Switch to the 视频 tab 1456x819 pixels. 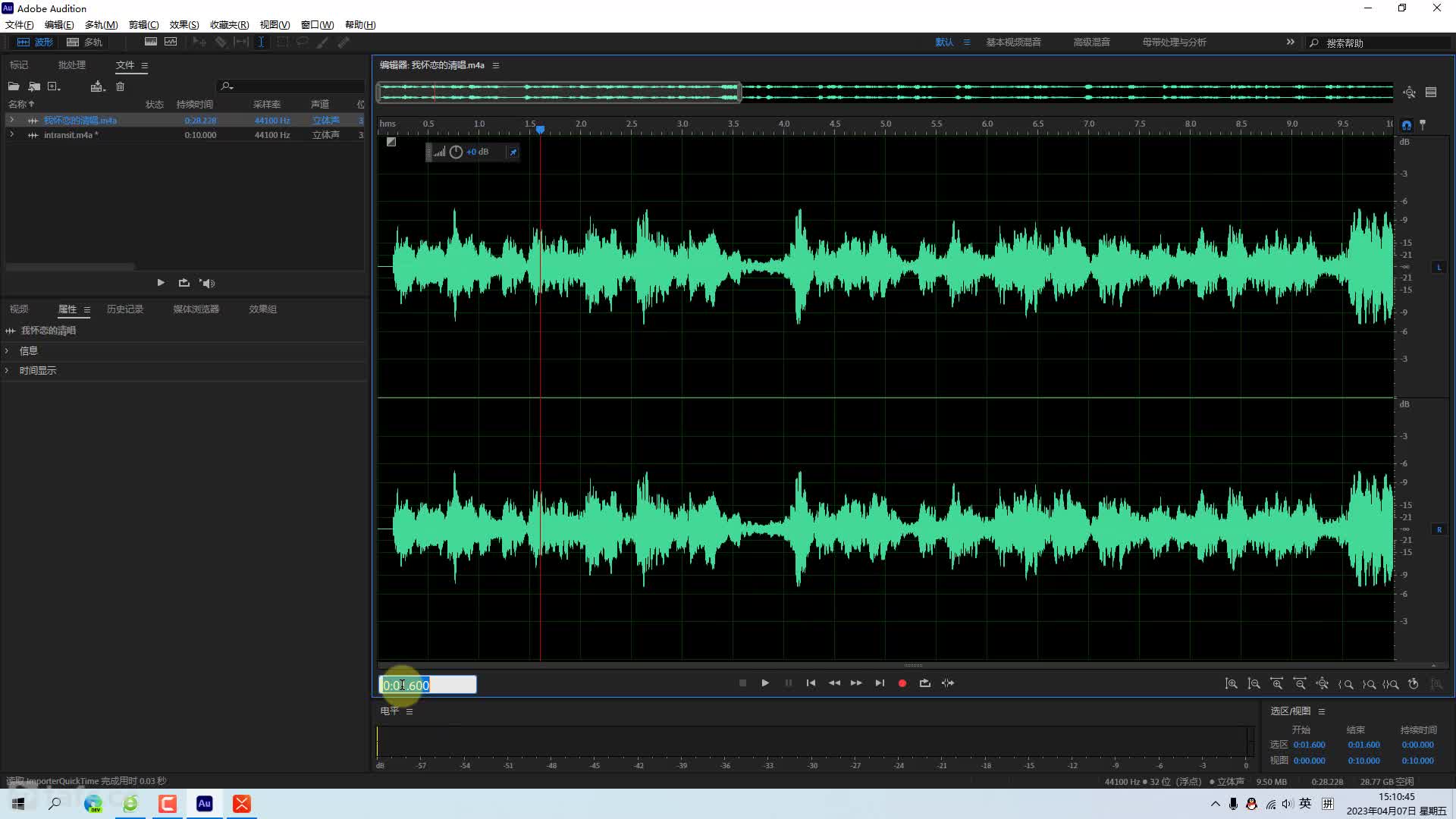tap(19, 309)
